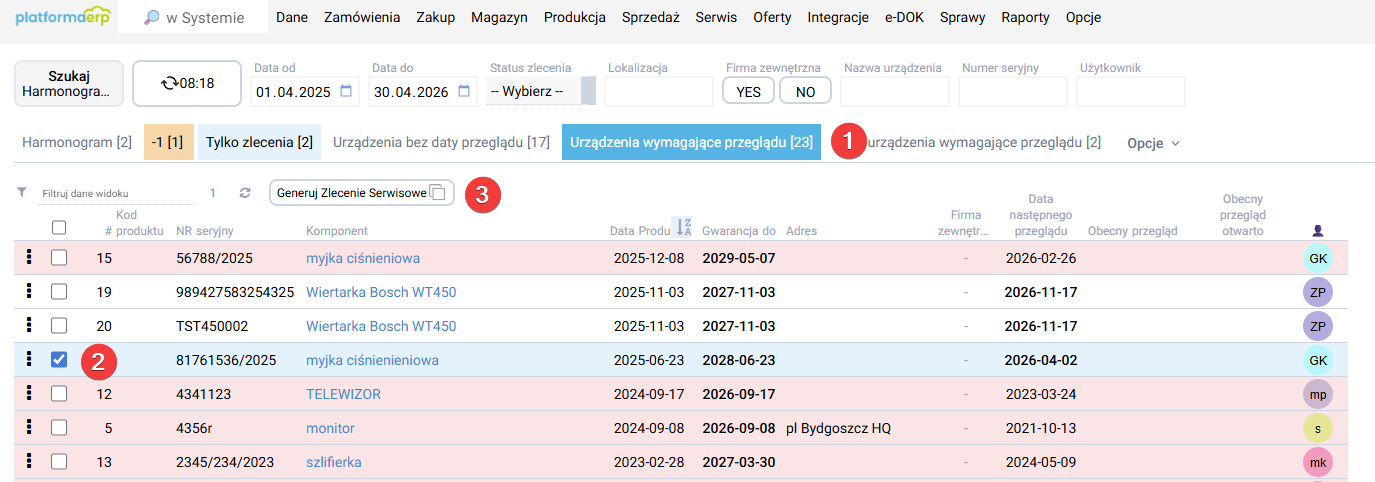Viewport: 1375px width, 482px height.
Task: Open the Opcje top menu
Action: [x=1084, y=17]
